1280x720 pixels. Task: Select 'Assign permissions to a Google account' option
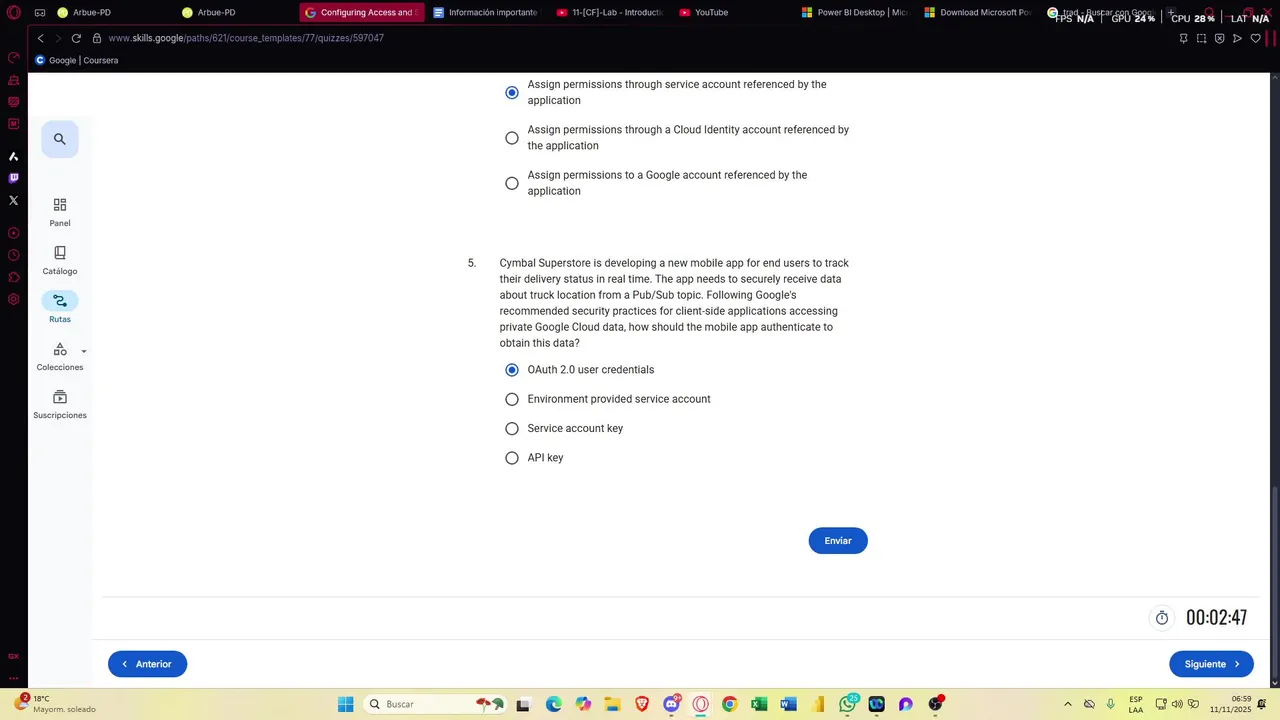pos(512,183)
